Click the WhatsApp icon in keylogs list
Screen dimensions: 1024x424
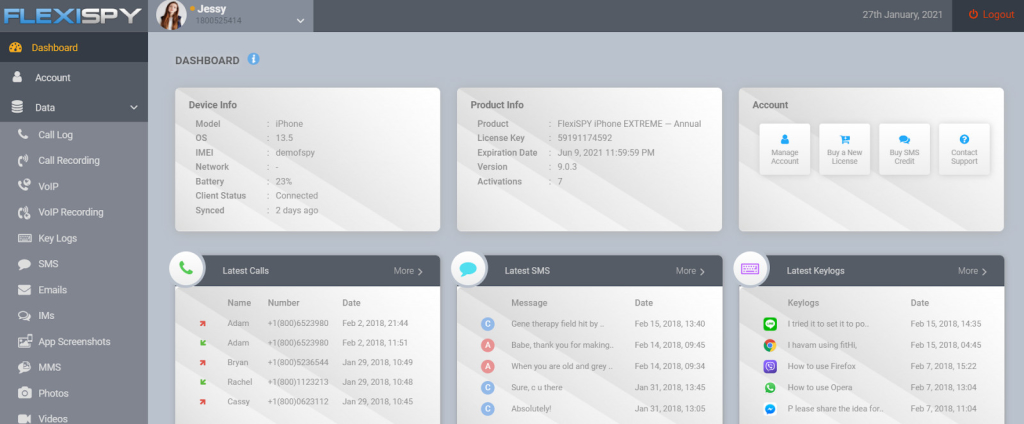pos(770,387)
